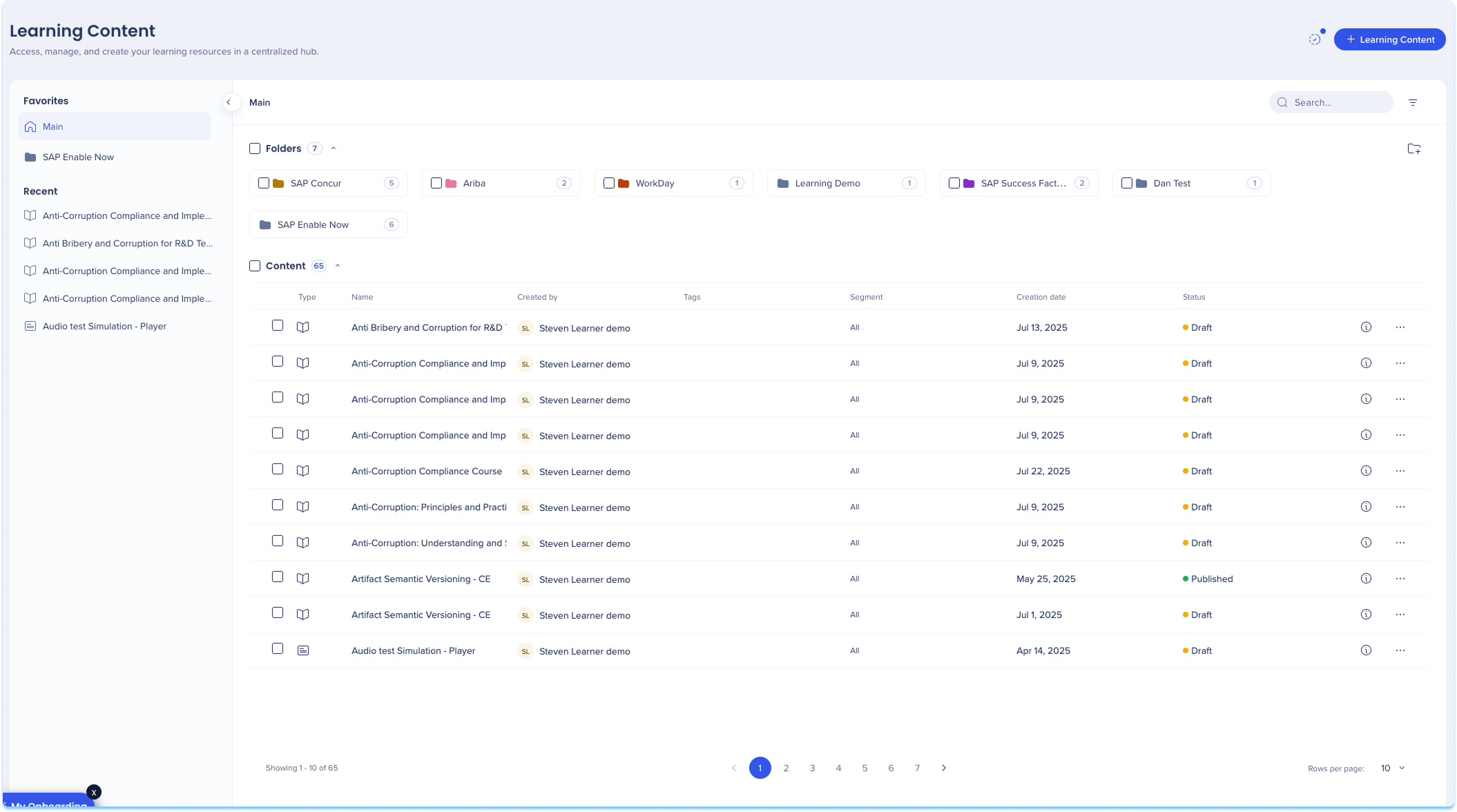Check the select-all Folders checkbox
The image size is (1457, 812).
[x=255, y=148]
